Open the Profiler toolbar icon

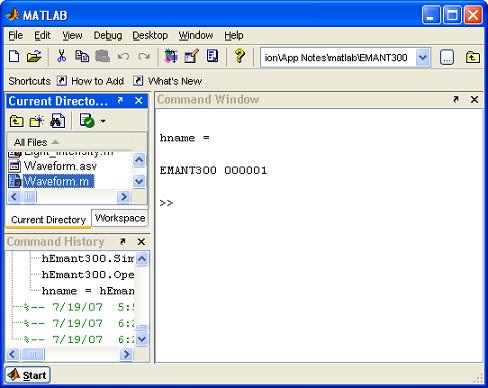point(212,56)
